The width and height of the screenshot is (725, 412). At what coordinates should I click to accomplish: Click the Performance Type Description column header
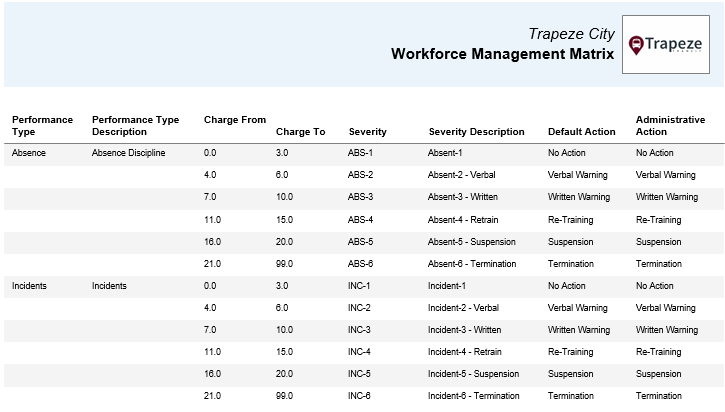[x=135, y=126]
